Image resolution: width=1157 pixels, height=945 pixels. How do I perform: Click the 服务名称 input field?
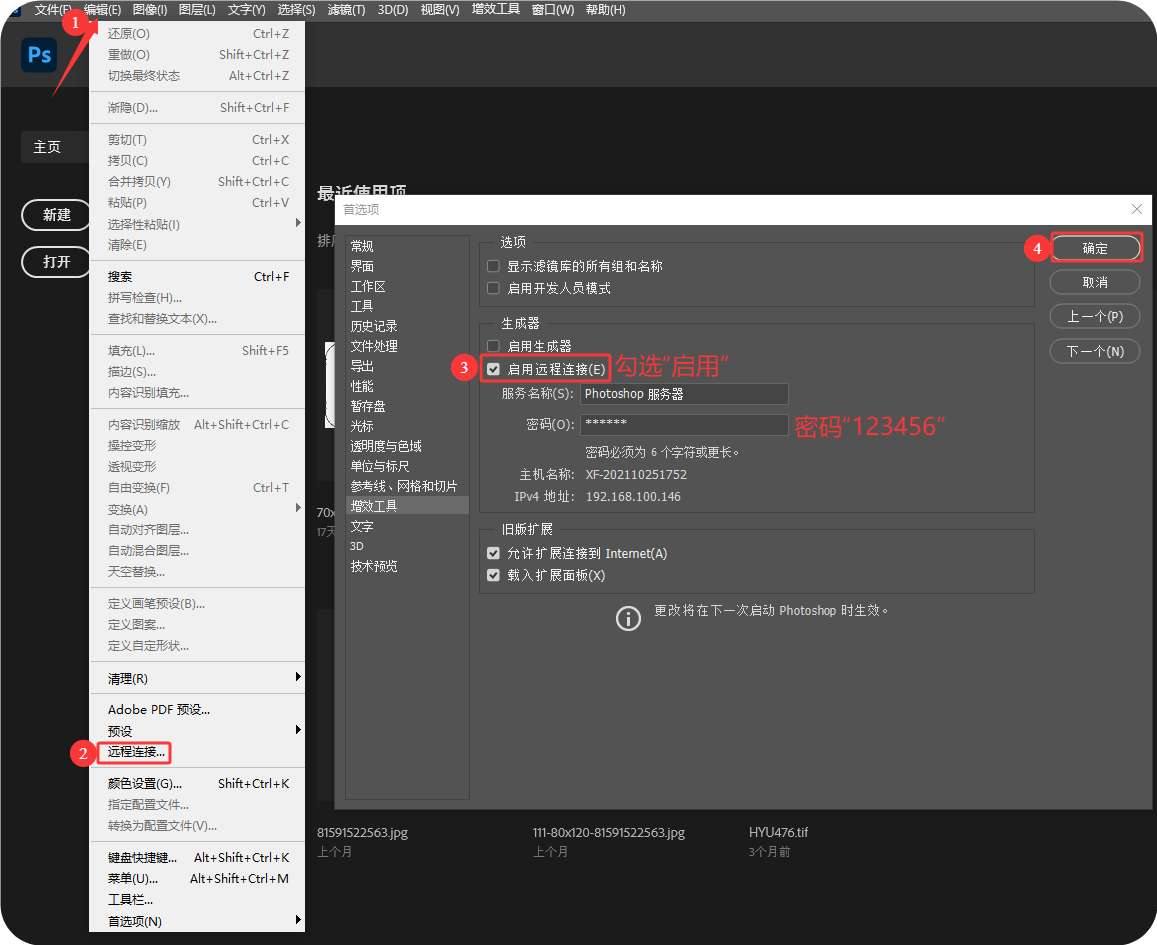pyautogui.click(x=684, y=394)
